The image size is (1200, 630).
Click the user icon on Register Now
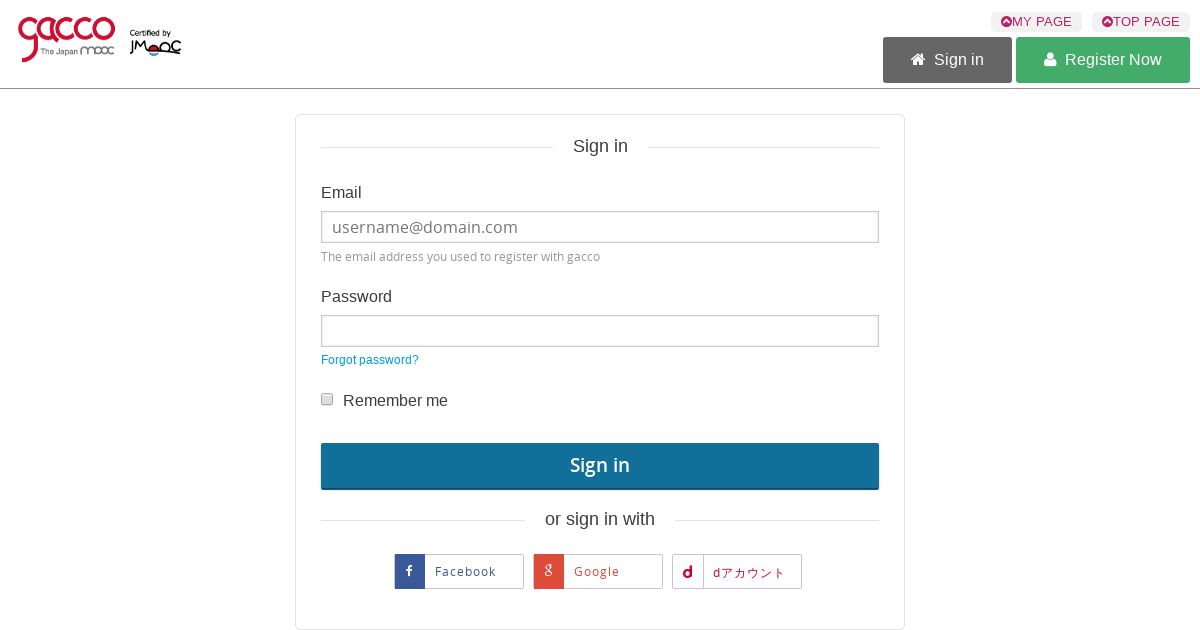[1050, 60]
